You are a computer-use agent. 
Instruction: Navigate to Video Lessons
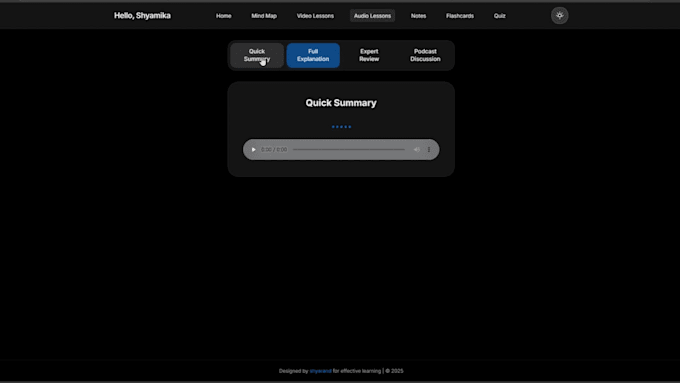tap(315, 16)
